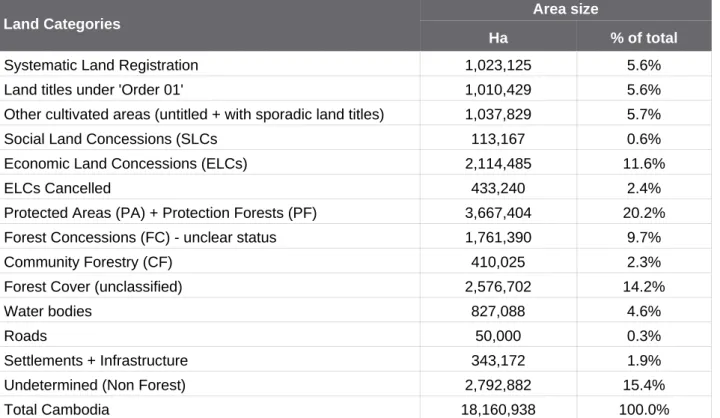Screen dimensions: 720x418
Task: Click the 0.6% cell
Action: point(644,139)
